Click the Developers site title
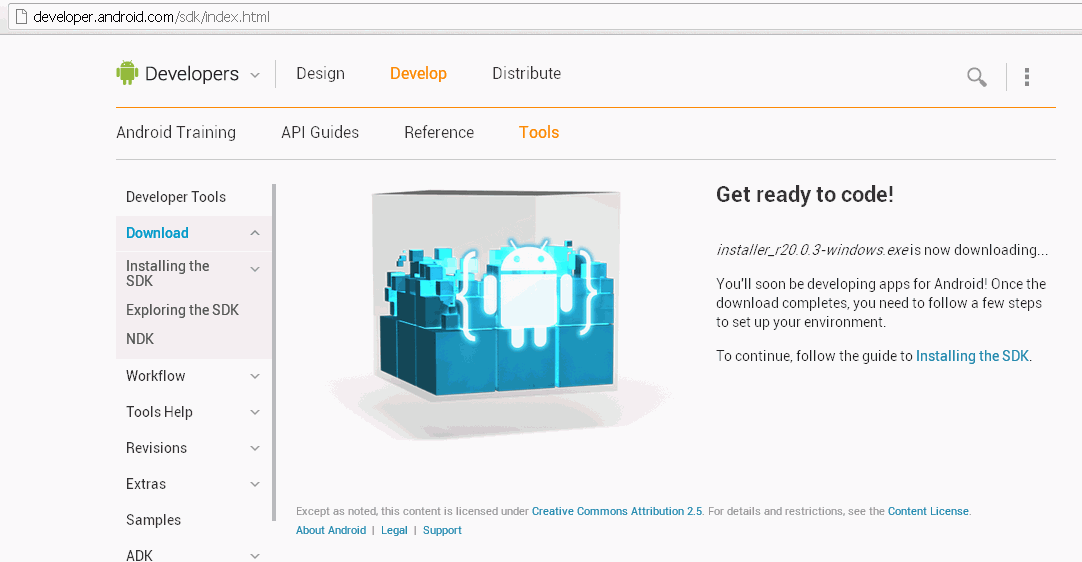Image resolution: width=1082 pixels, height=562 pixels. click(x=192, y=74)
